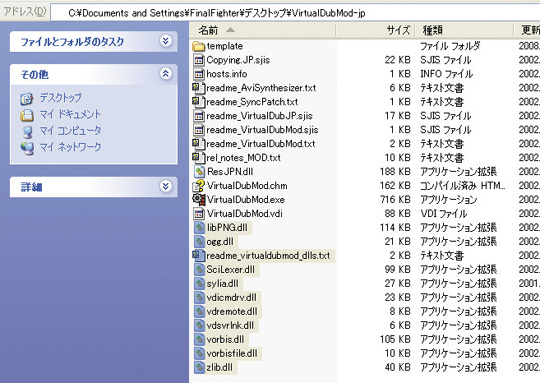
Task: Click the 716 KB size cell
Action: (x=396, y=200)
